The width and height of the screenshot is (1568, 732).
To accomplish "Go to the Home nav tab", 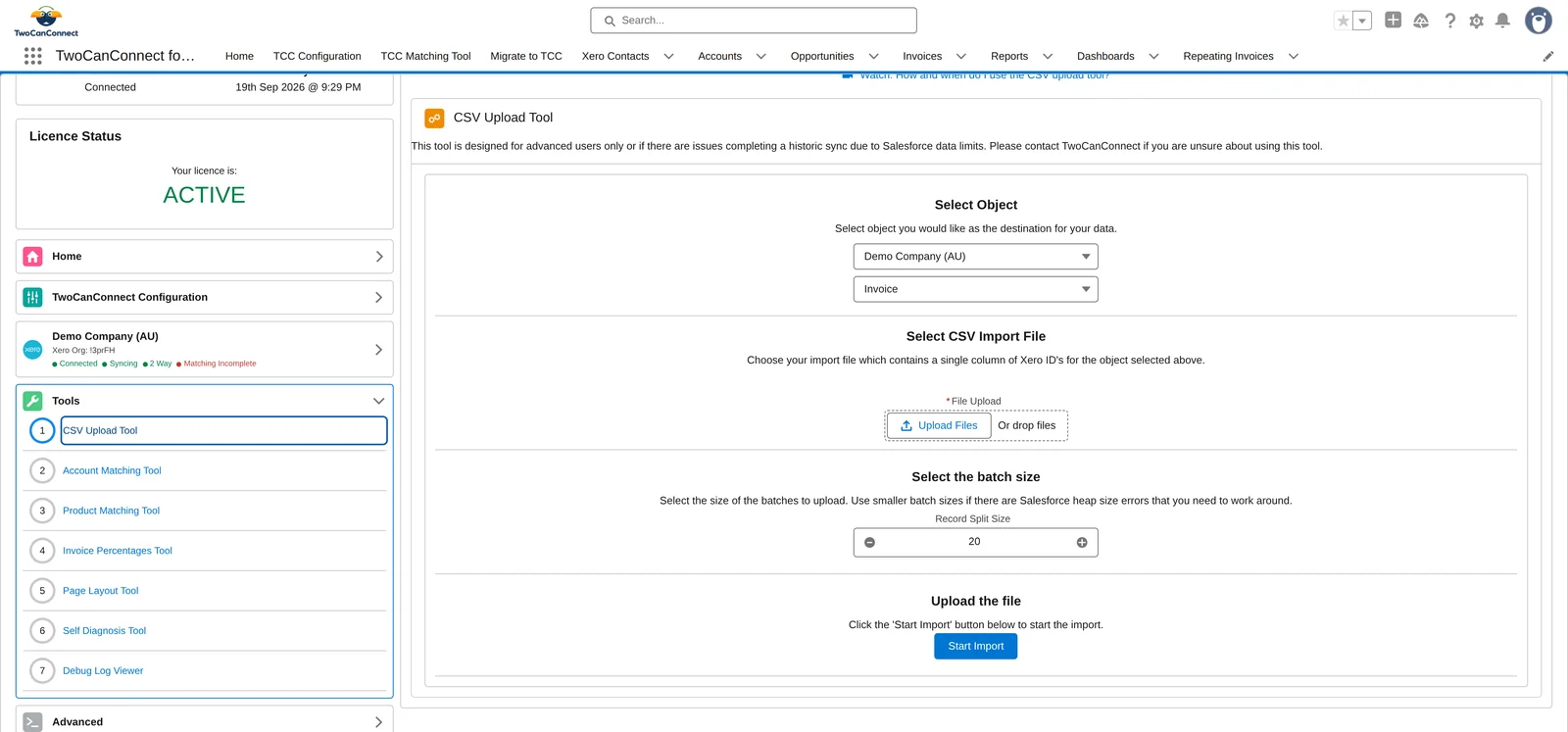I will point(239,56).
